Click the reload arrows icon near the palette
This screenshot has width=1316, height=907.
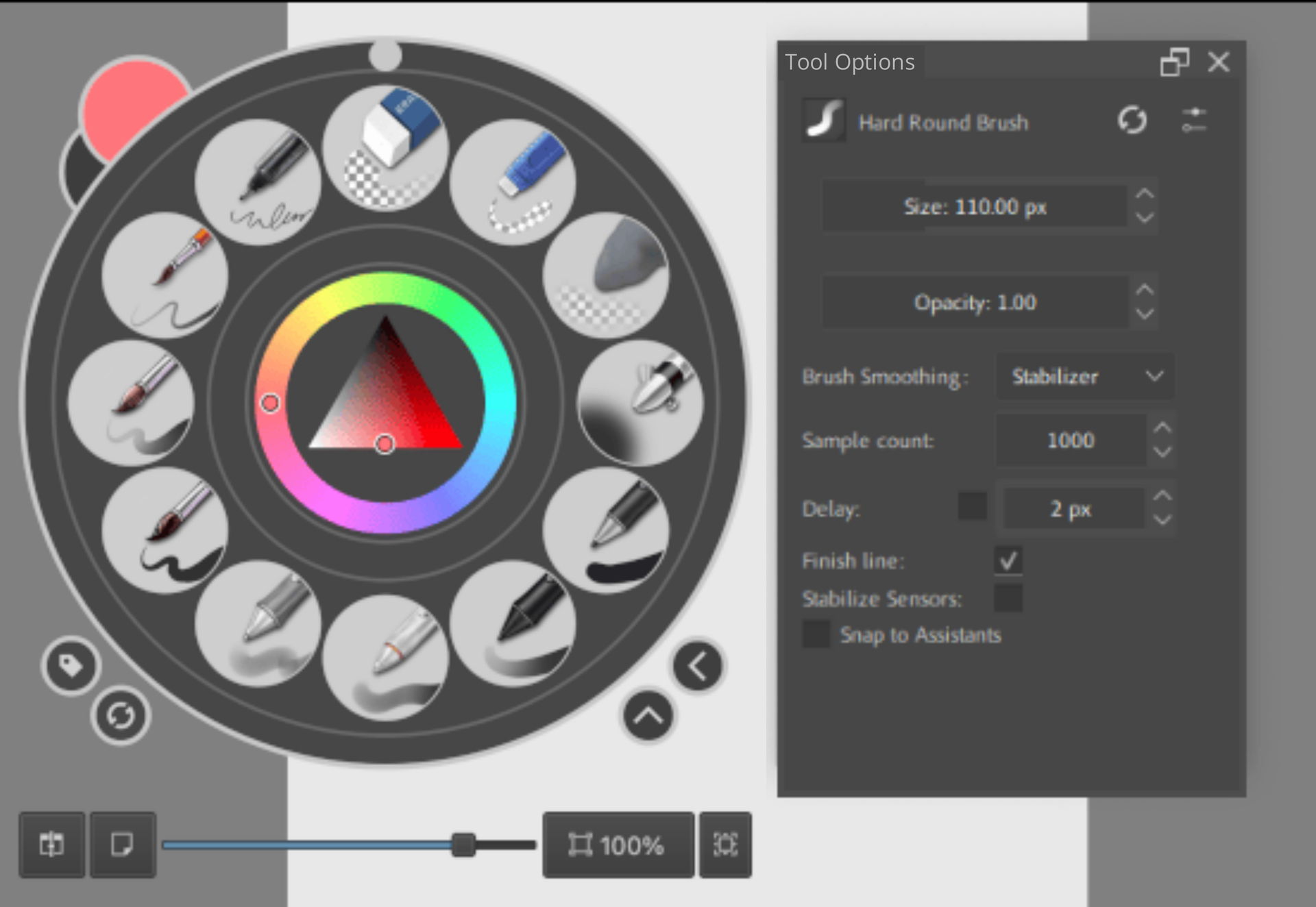click(x=121, y=716)
